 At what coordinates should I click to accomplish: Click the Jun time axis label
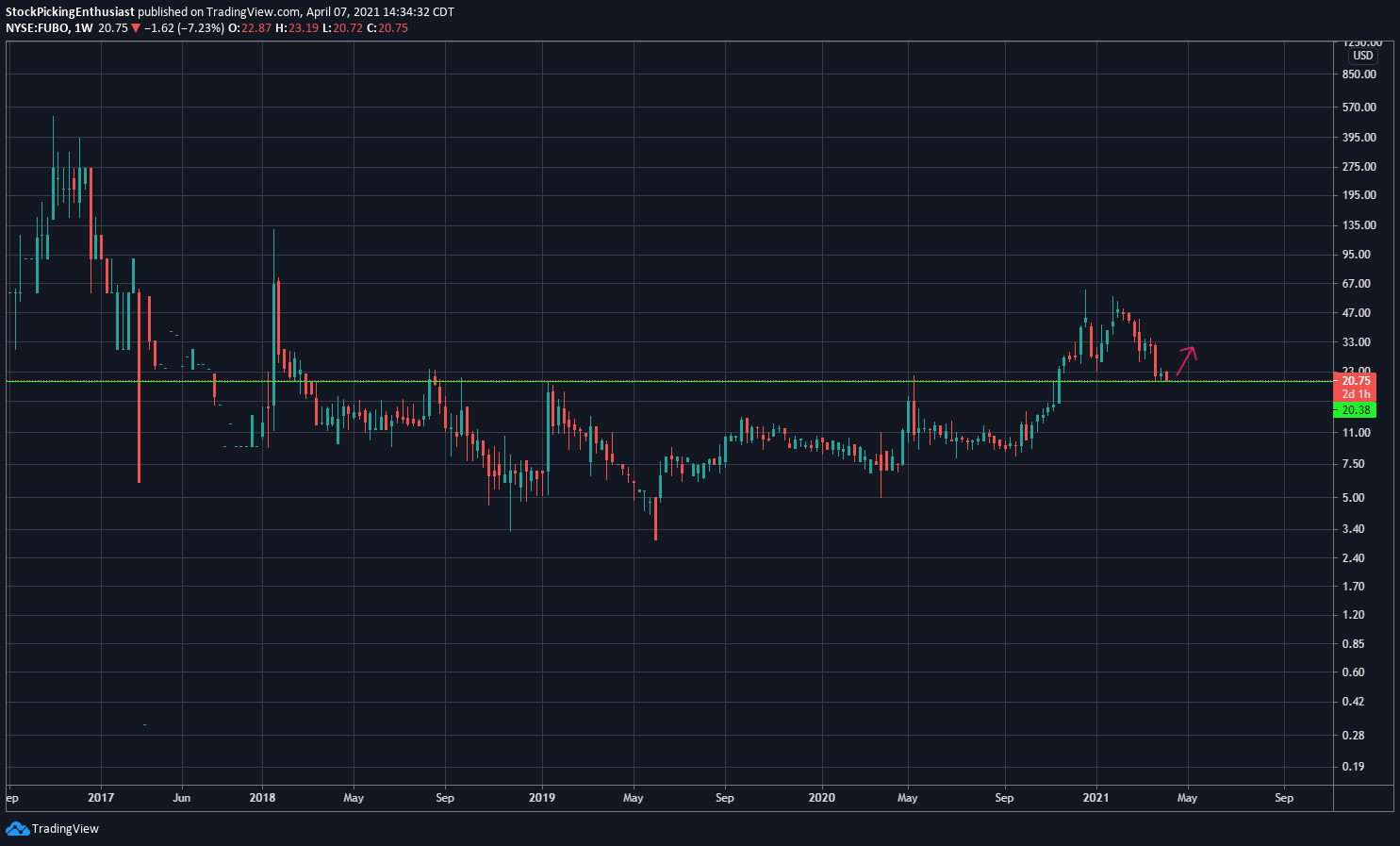coord(182,798)
